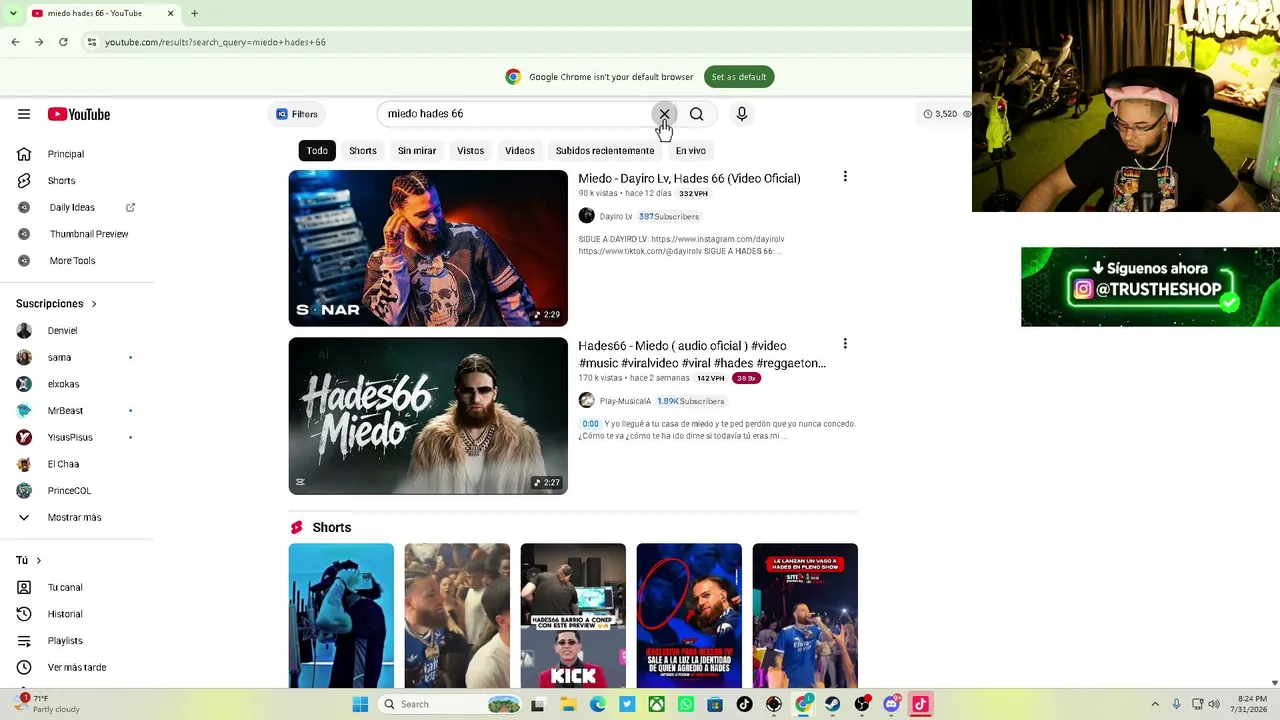Play the Hades66 Miedo thumbnail with 2:27 duration
The image size is (1280, 720).
[428, 416]
